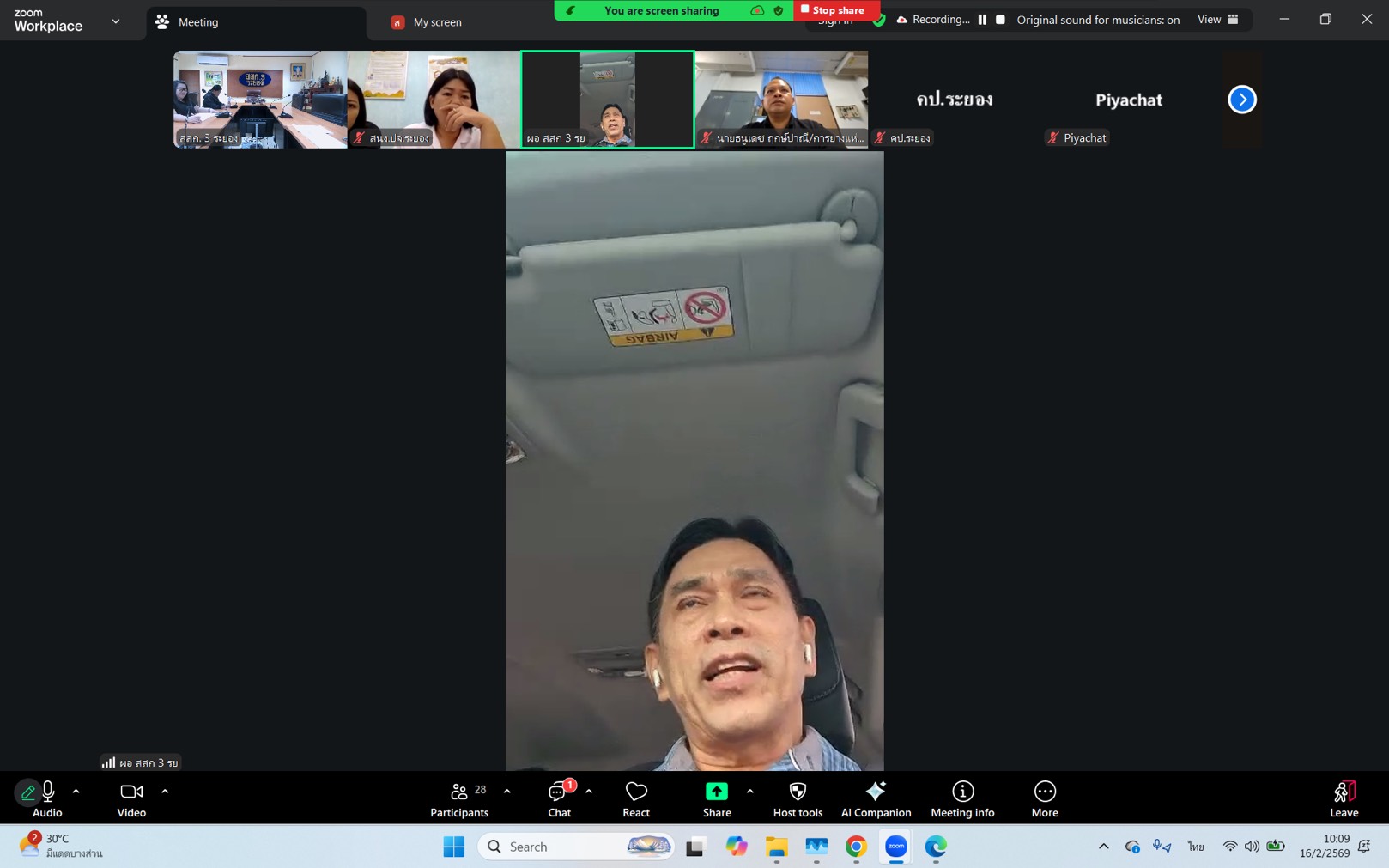Open the Participants list
The width and height of the screenshot is (1389, 868).
459,798
